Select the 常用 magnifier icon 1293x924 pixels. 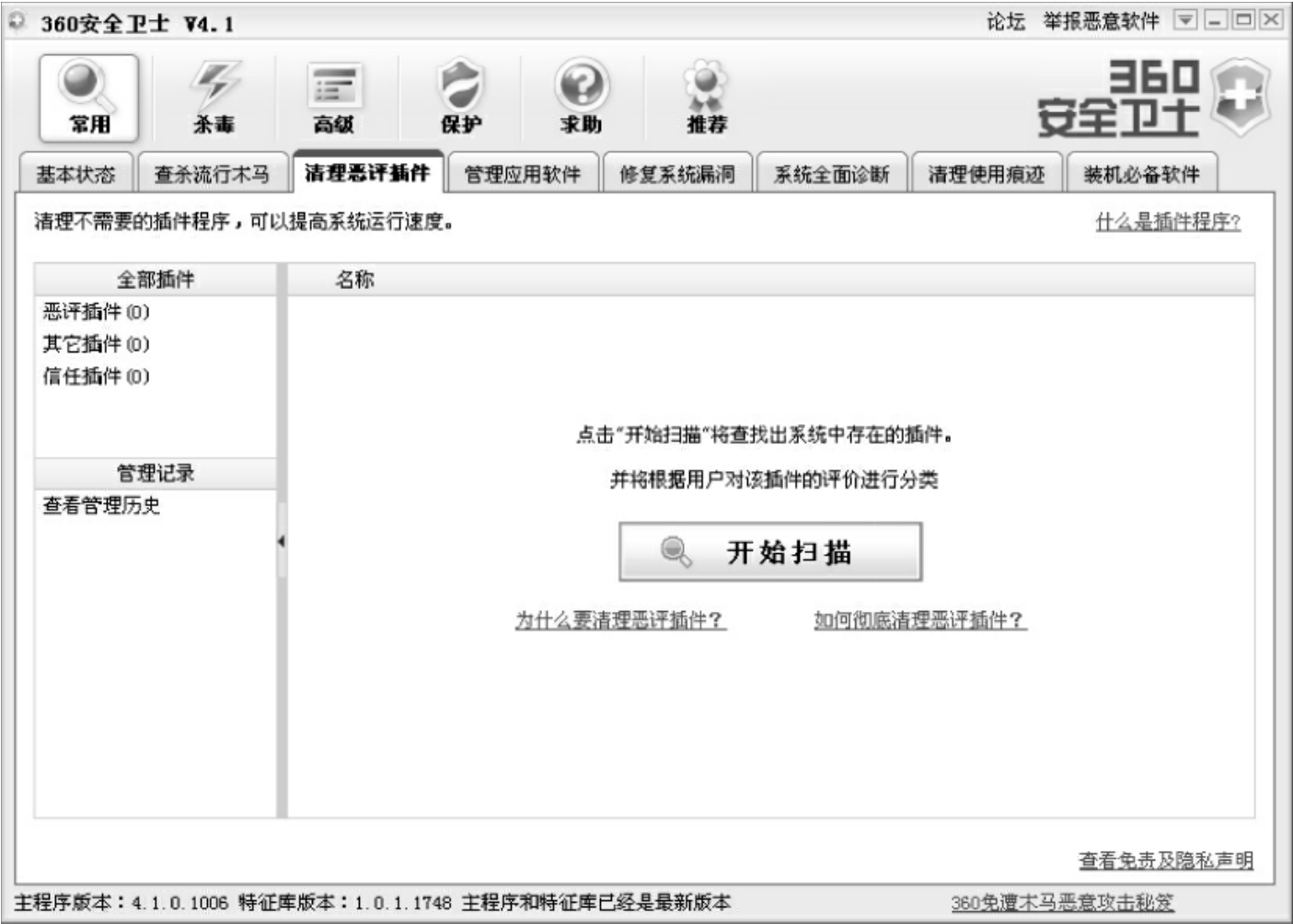coord(88,97)
